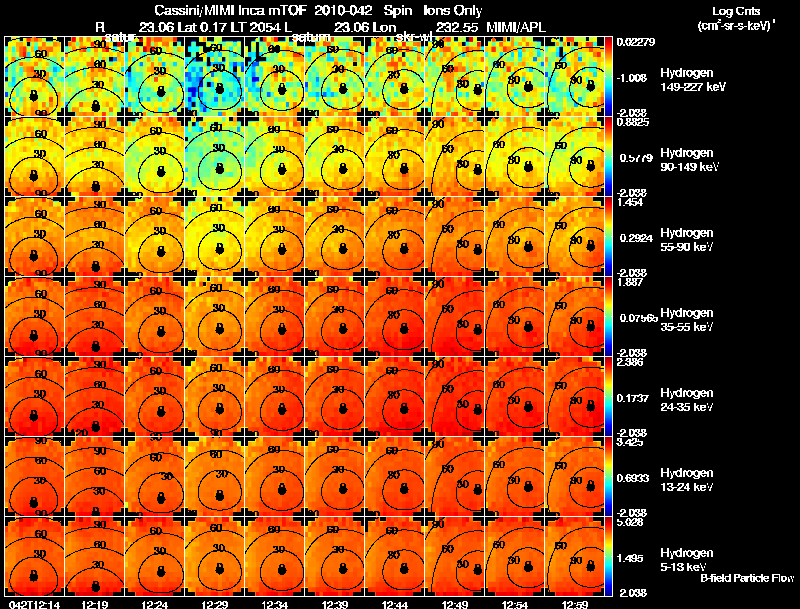Select the 12:34 panel in the 35-55 keV row
Image resolution: width=800 pixels, height=609 pixels.
coord(275,317)
